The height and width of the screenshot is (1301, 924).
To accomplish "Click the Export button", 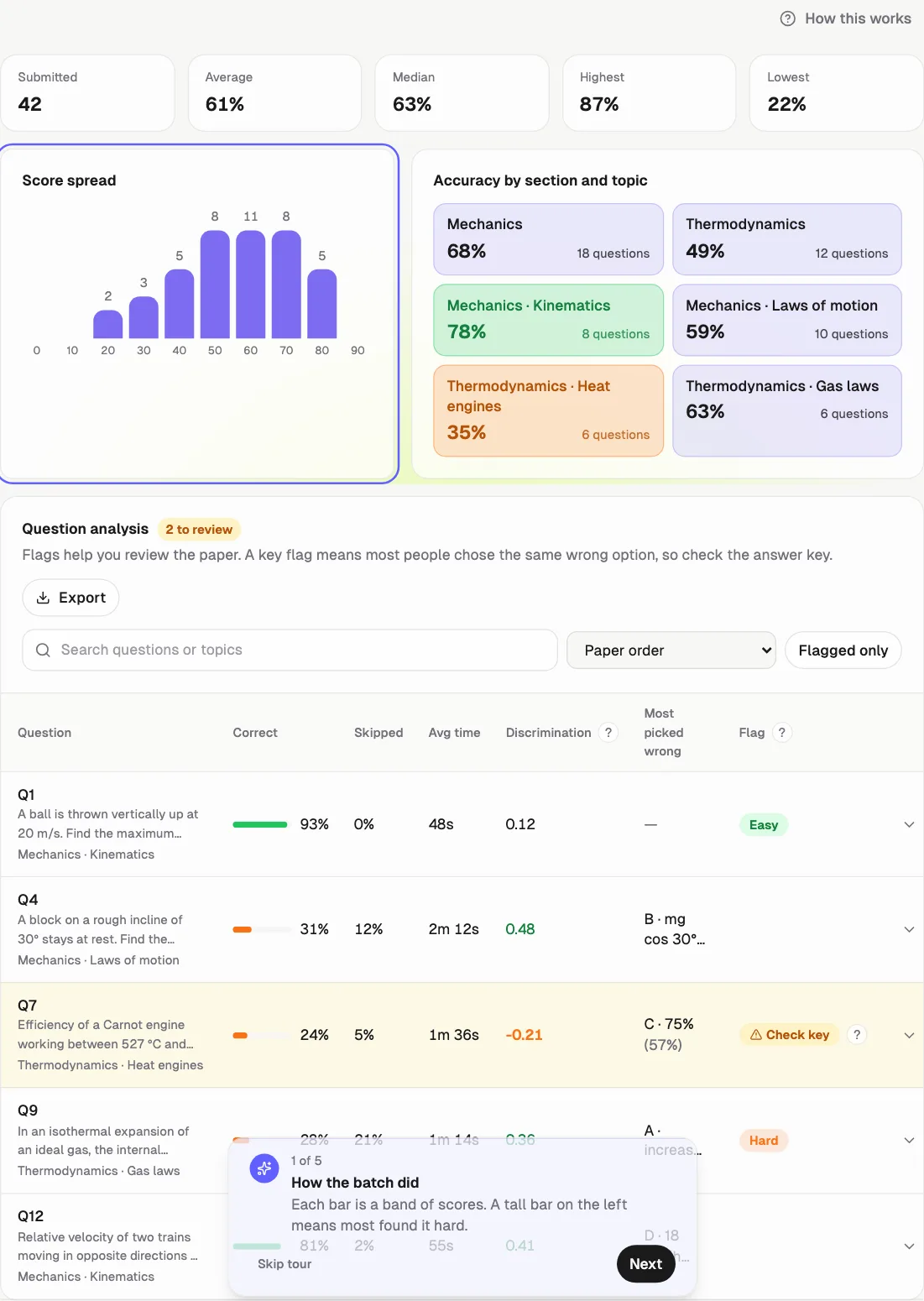I will pos(70,598).
